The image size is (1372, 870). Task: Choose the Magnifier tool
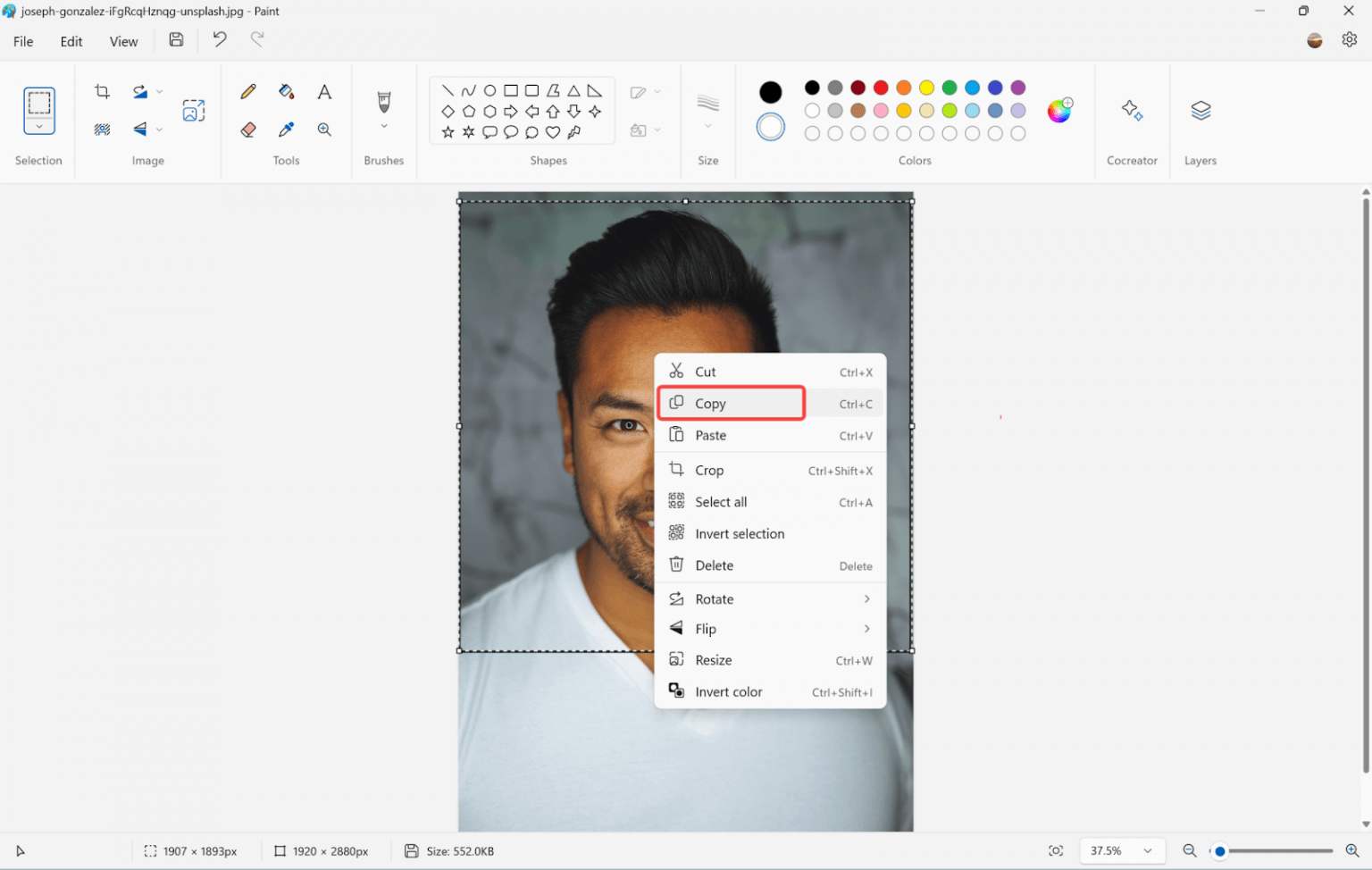(x=324, y=130)
